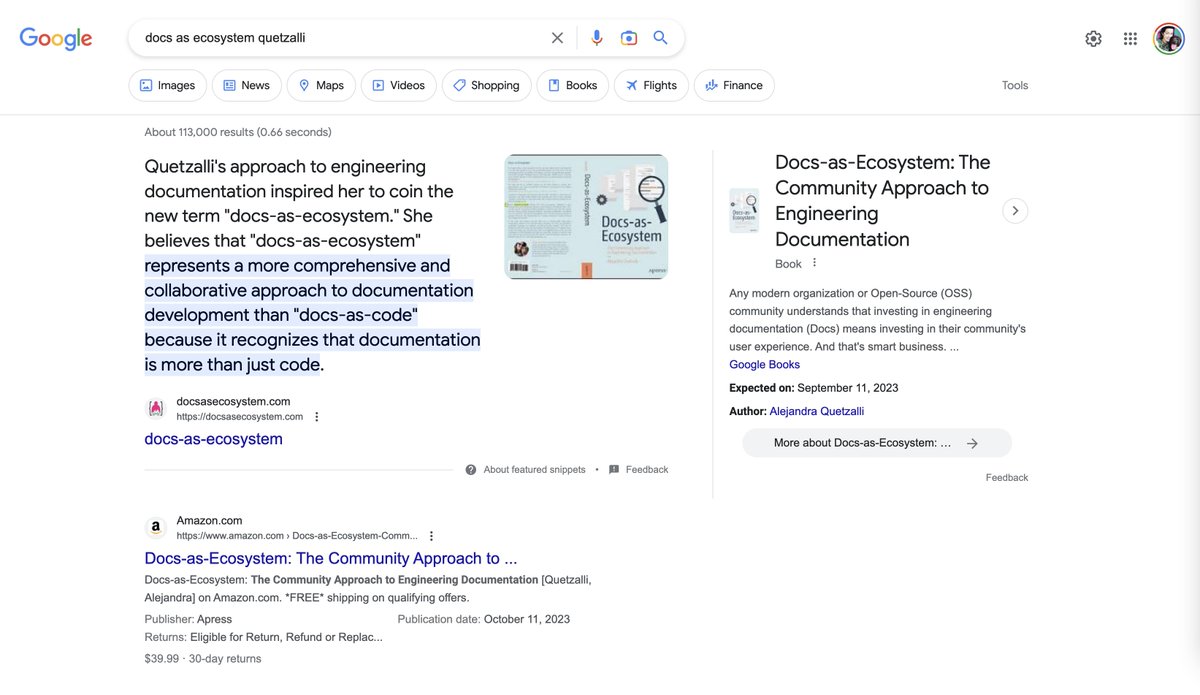Open the featured snippet book cover image
Viewport: 1200px width, 695px height.
click(586, 216)
